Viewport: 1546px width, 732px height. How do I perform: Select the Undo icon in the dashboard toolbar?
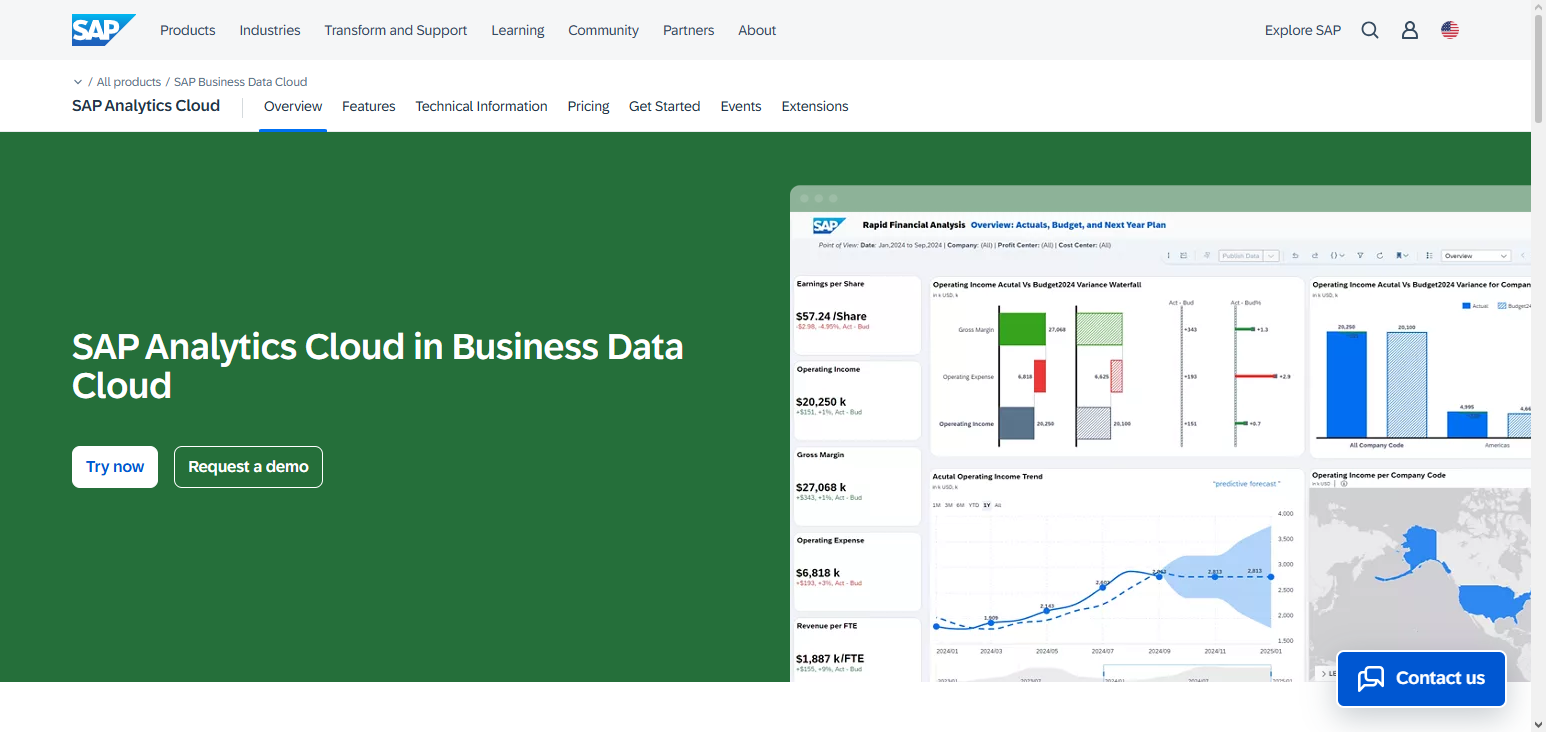[x=1295, y=255]
